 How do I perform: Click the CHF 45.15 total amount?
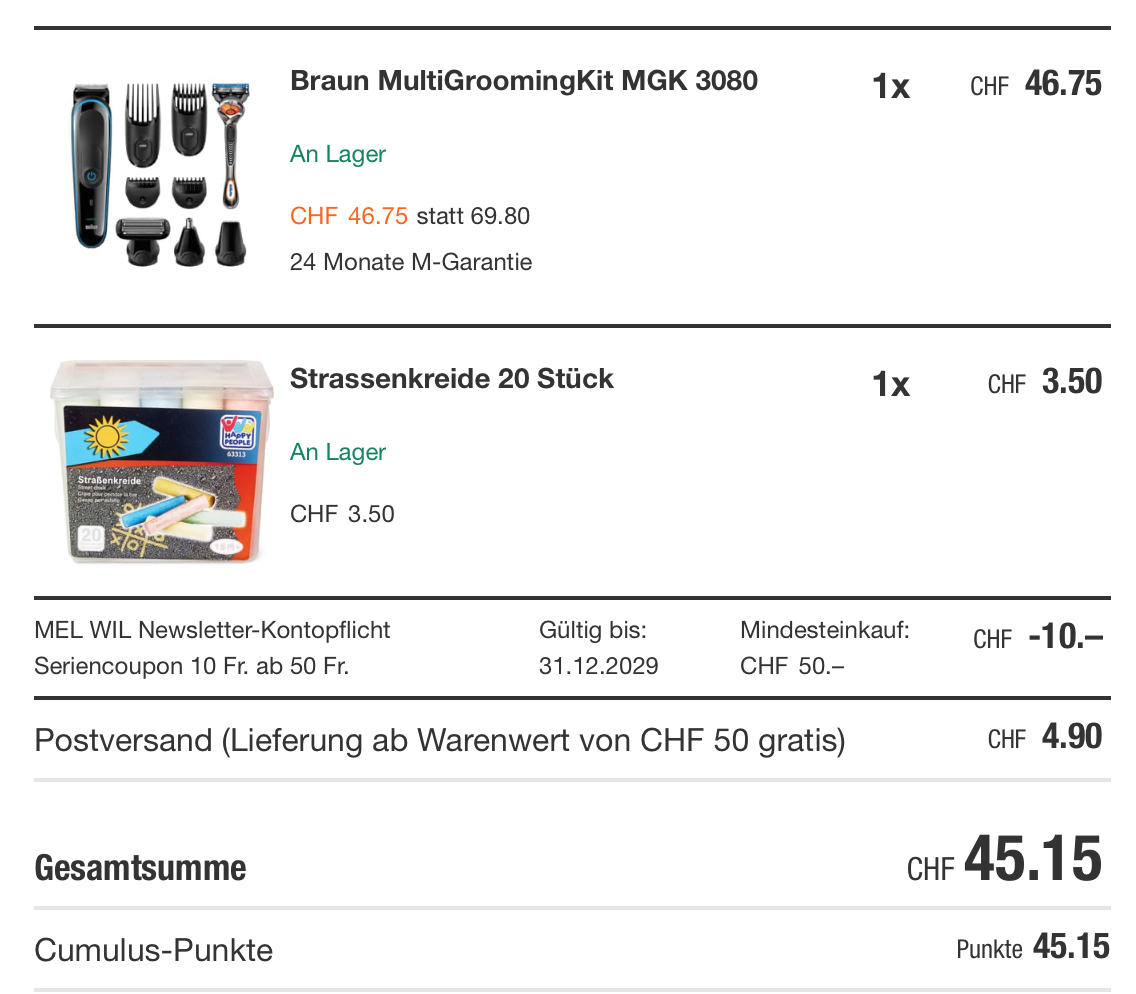1005,861
